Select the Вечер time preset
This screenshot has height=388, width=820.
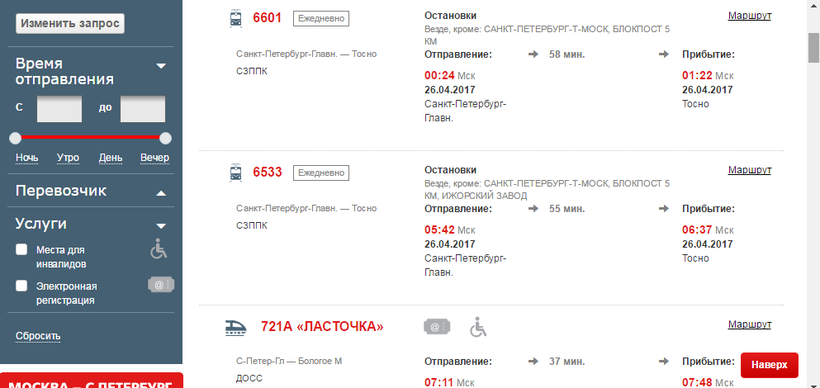coord(155,158)
